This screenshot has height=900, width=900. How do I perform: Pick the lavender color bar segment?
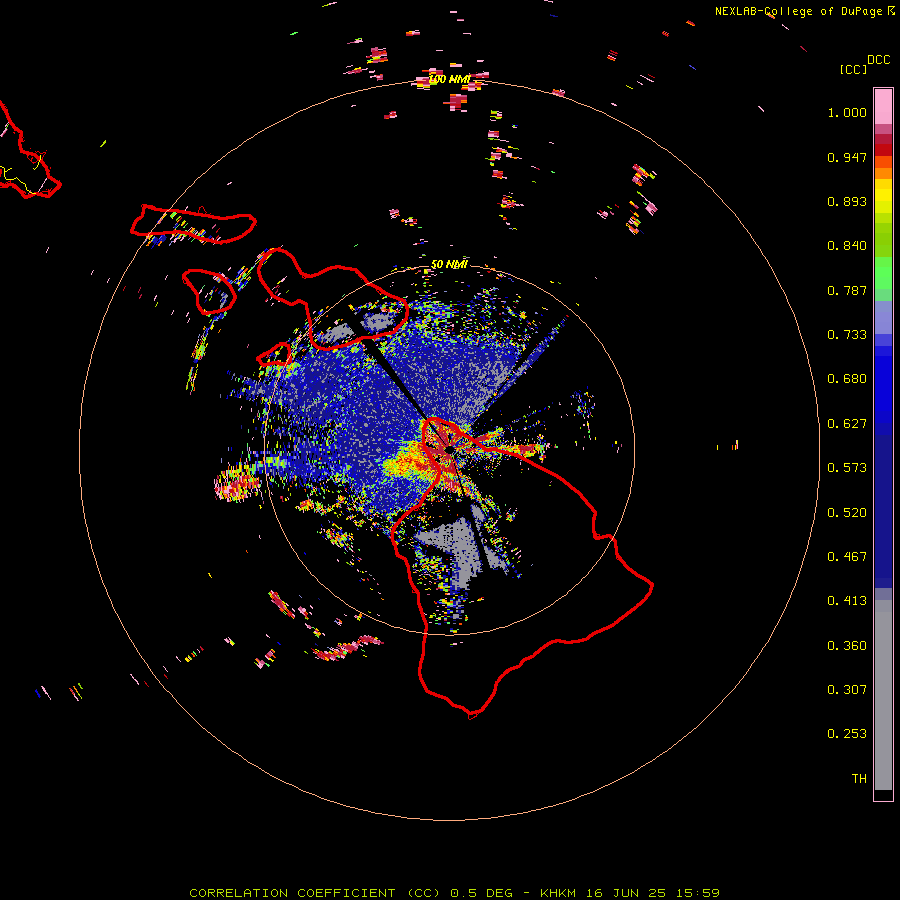[883, 317]
